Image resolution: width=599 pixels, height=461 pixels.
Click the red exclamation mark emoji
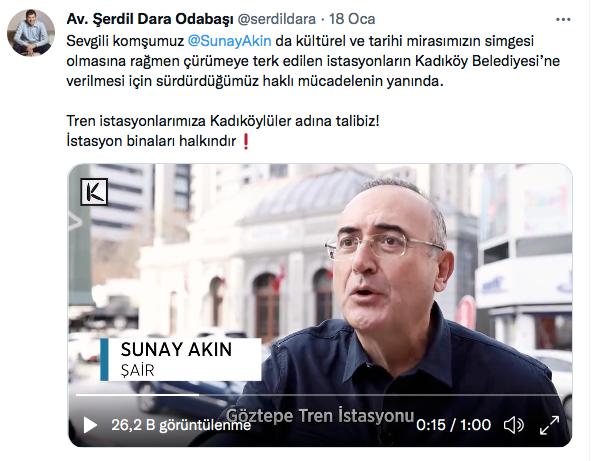pos(246,141)
